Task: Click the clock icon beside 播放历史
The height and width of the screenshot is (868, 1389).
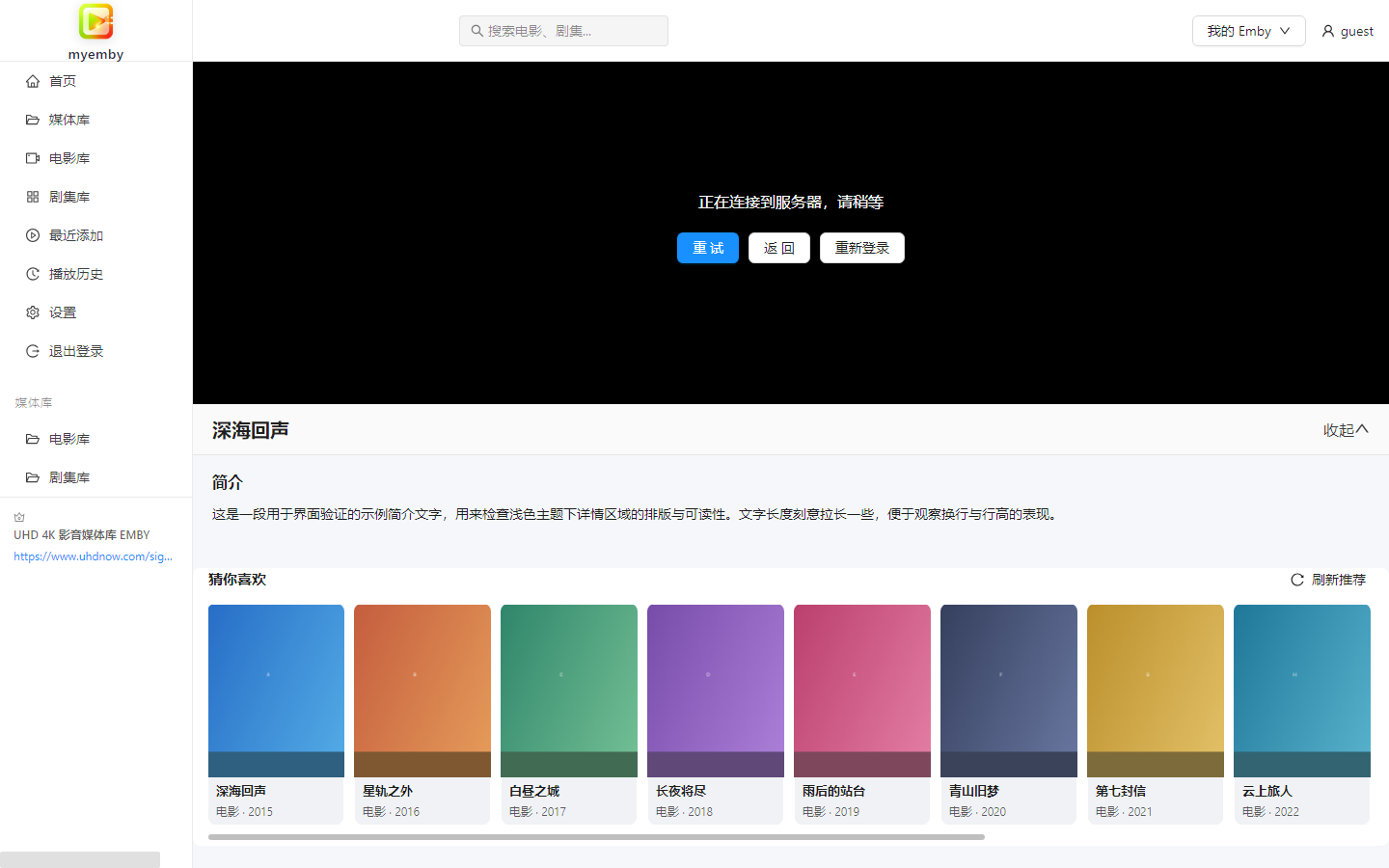Action: [33, 274]
